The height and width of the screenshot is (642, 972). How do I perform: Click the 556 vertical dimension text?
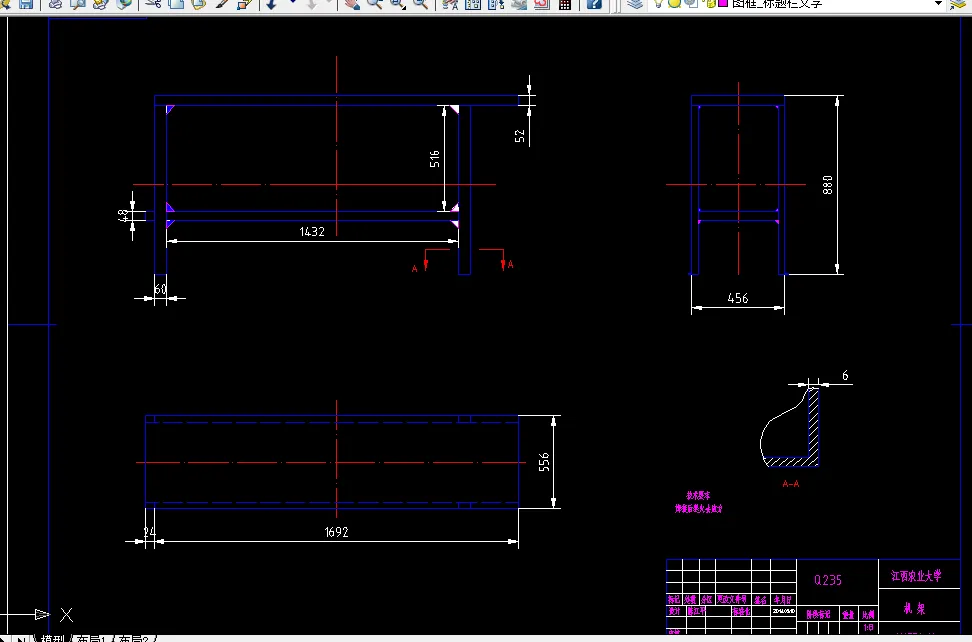[544, 462]
